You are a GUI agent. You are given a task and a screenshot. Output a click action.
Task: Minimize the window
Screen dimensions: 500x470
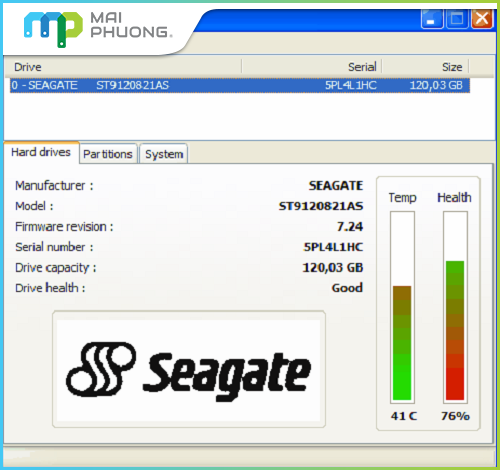(x=432, y=19)
